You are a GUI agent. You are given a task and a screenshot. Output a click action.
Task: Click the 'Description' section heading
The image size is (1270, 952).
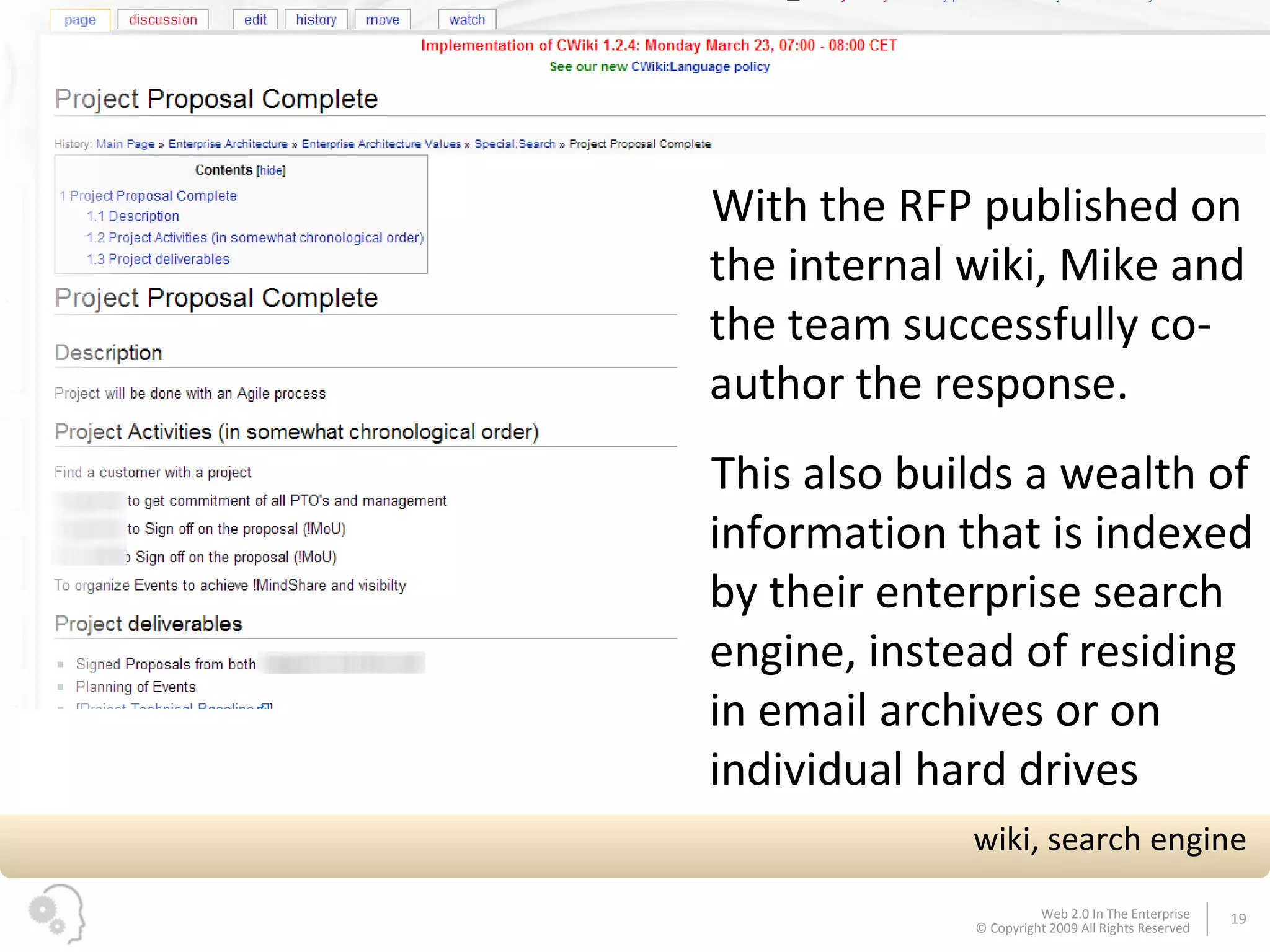(109, 353)
